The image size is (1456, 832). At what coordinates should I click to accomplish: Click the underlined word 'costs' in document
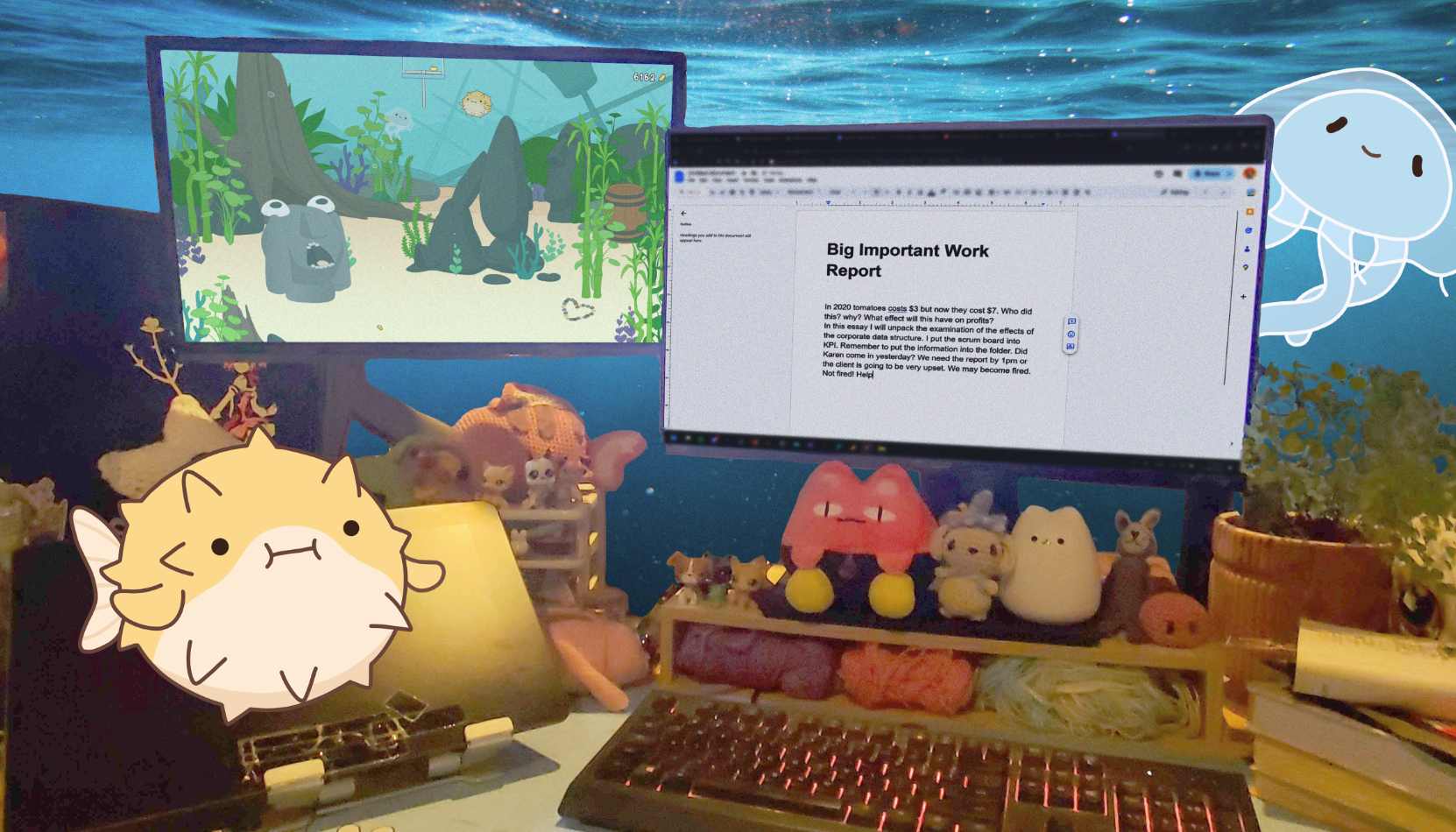tap(897, 308)
